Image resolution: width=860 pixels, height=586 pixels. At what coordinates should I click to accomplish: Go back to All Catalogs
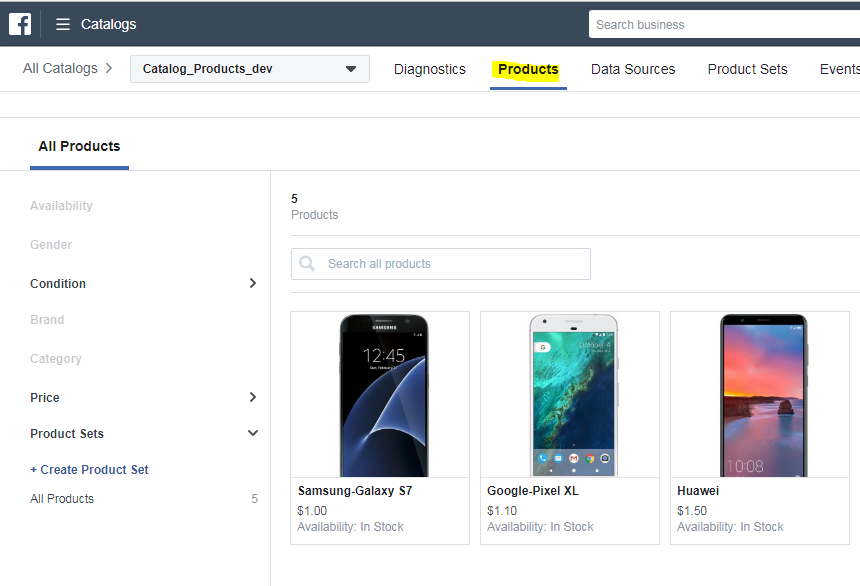[60, 69]
